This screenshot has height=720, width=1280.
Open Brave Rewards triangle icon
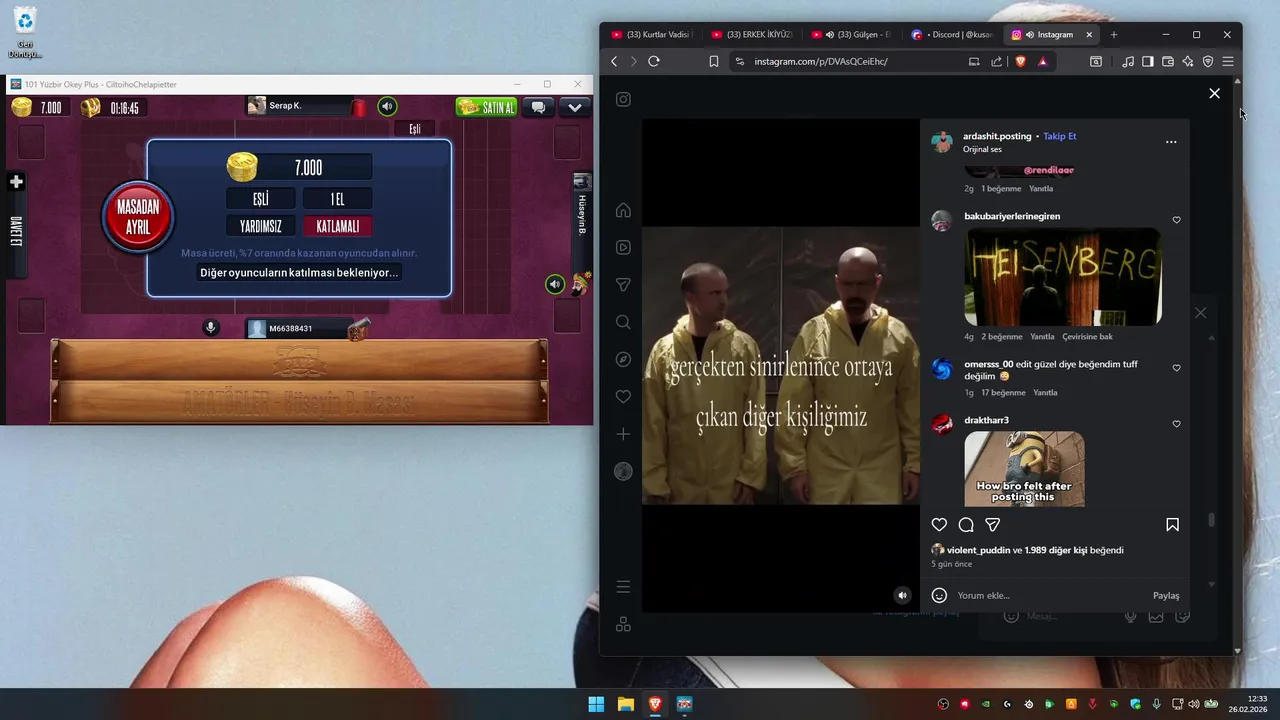pyautogui.click(x=1043, y=61)
